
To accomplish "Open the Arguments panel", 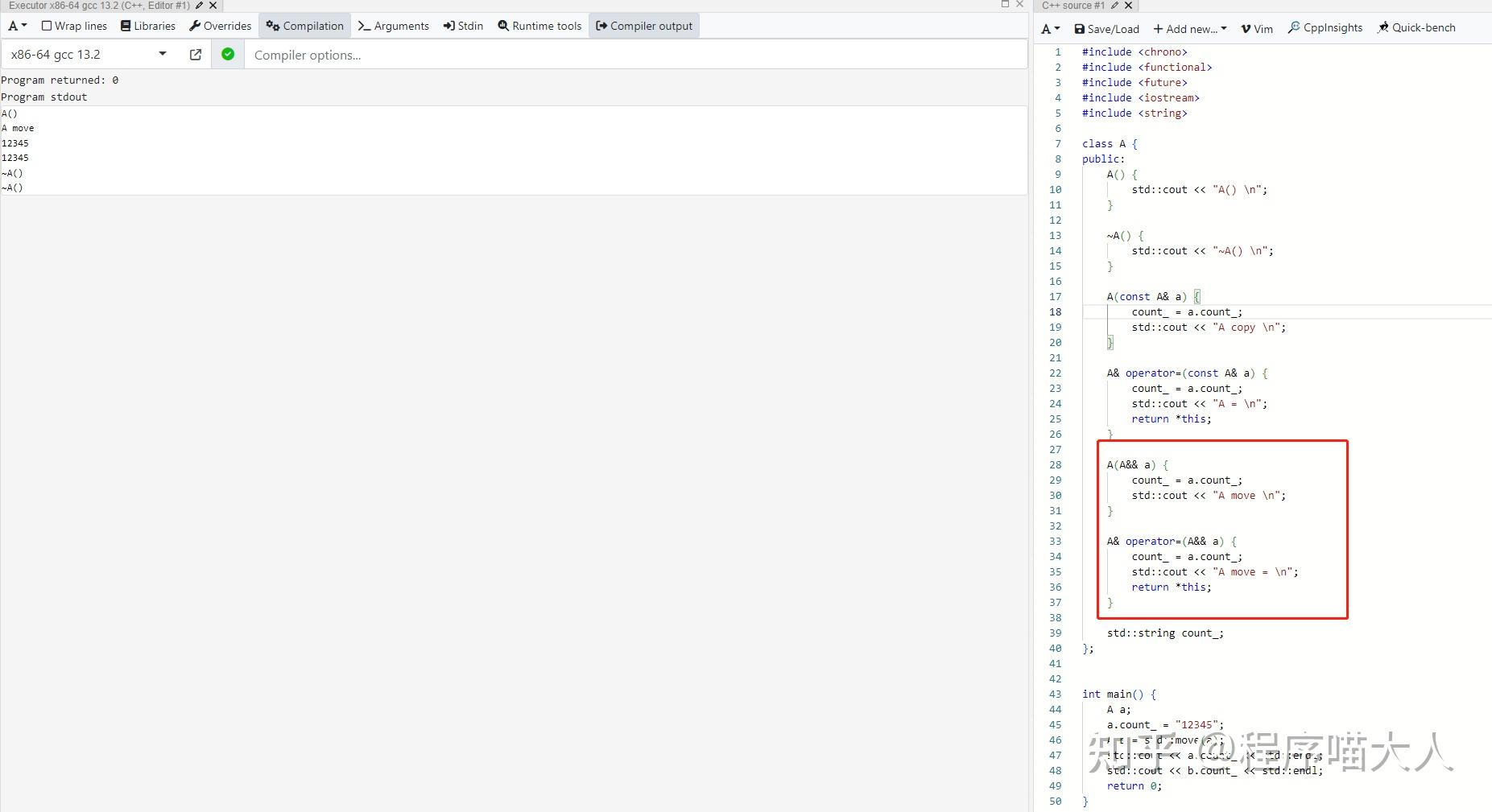I will click(x=394, y=25).
